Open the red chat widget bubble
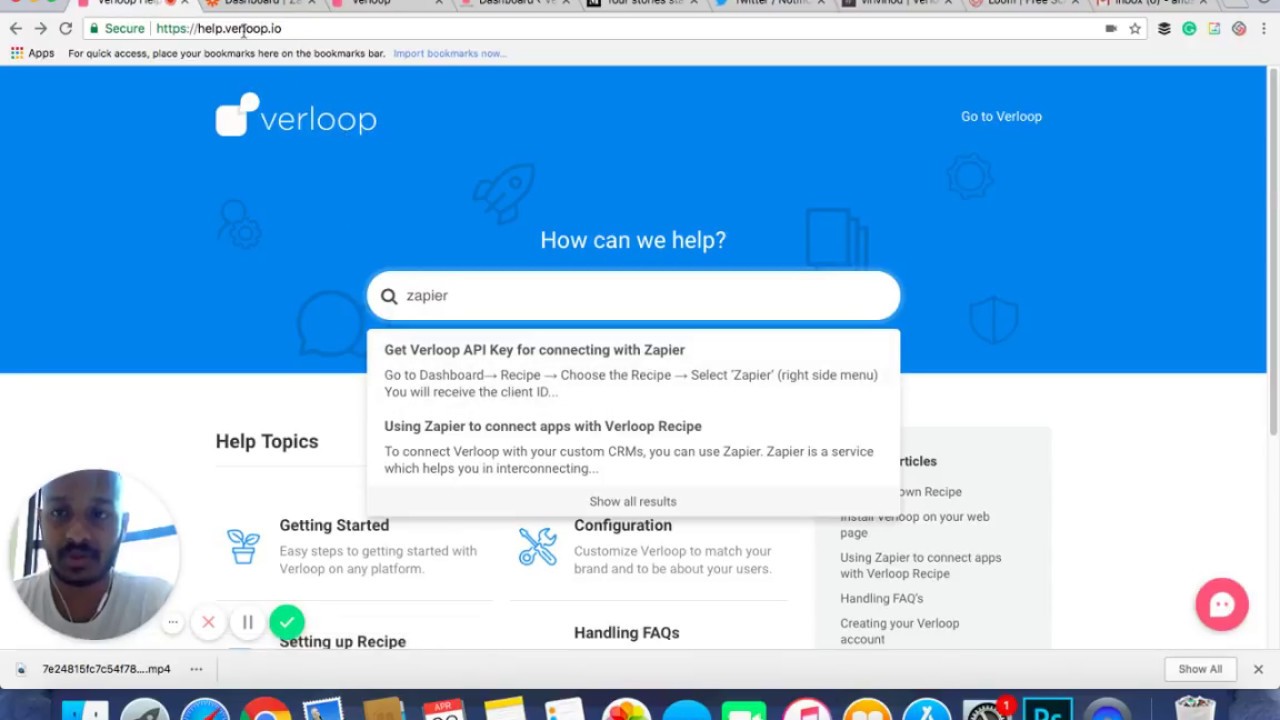 1222,604
